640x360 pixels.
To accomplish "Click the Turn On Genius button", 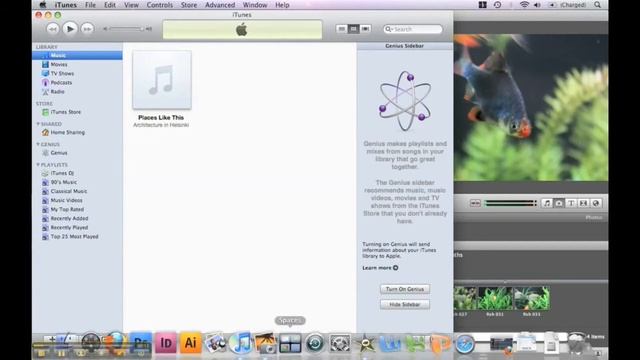I will click(405, 289).
